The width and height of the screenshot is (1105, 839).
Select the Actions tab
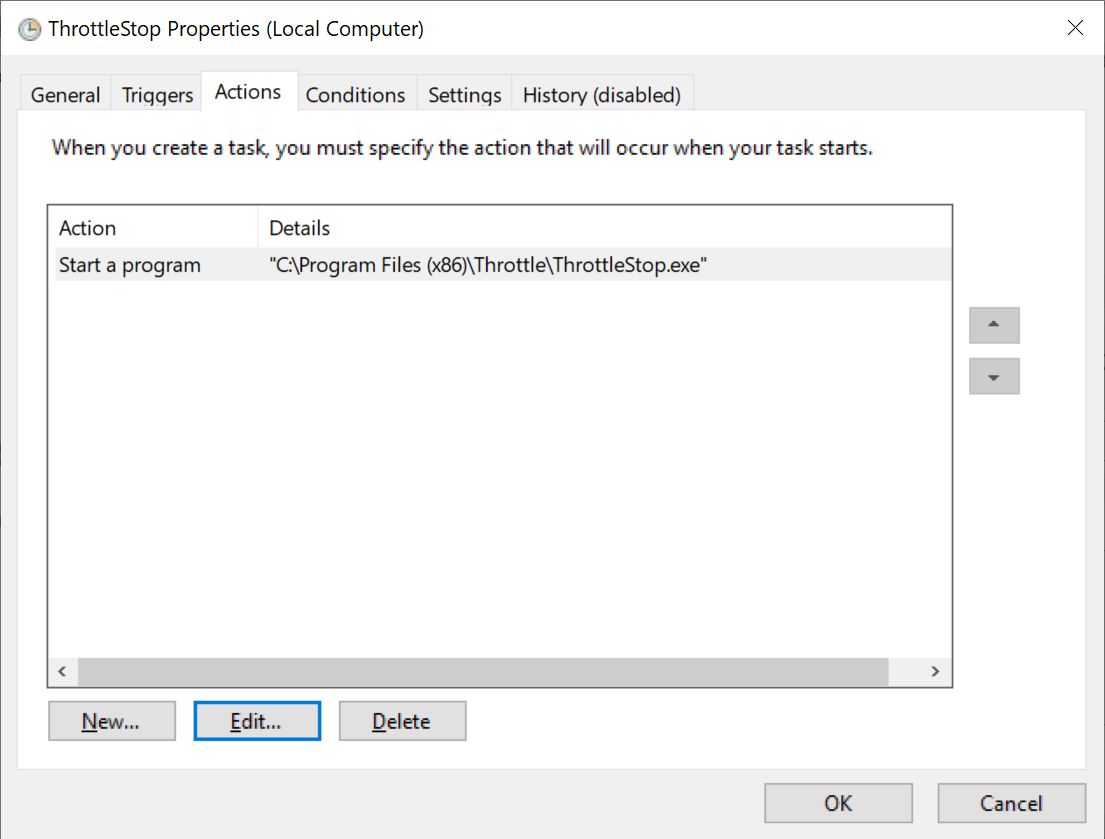pyautogui.click(x=248, y=92)
